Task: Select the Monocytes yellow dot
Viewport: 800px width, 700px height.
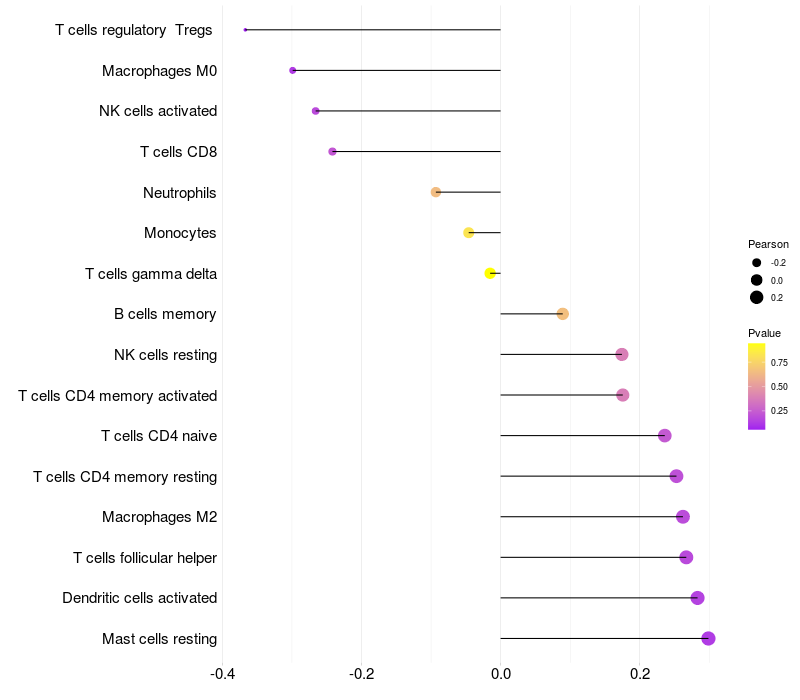Action: (468, 233)
